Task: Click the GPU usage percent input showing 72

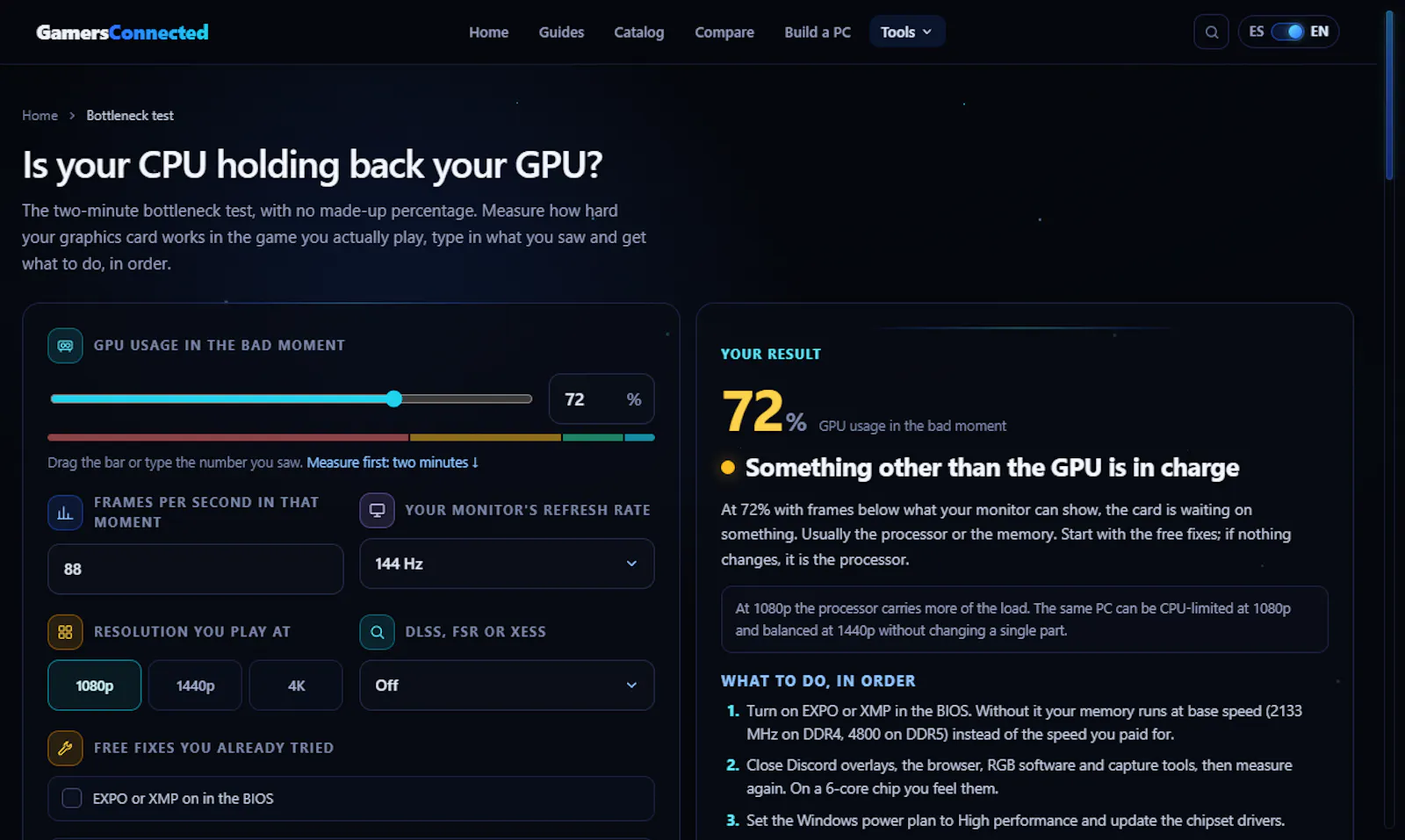Action: (x=602, y=399)
